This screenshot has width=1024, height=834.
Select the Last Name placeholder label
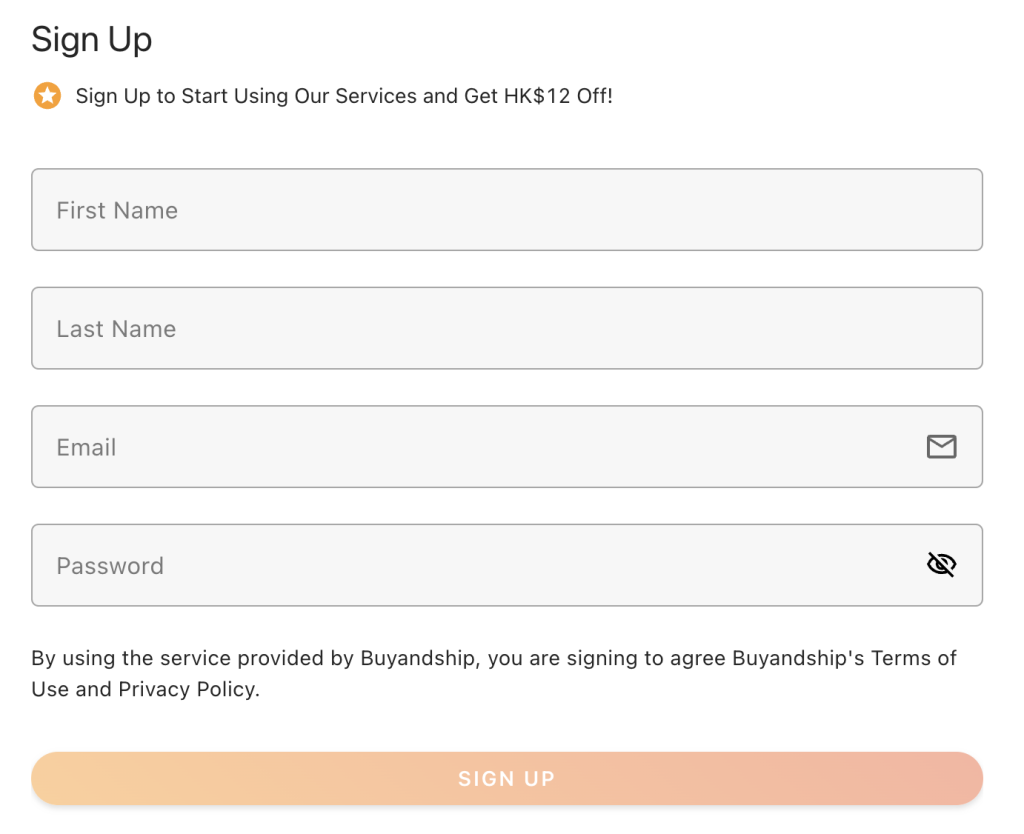coord(116,328)
